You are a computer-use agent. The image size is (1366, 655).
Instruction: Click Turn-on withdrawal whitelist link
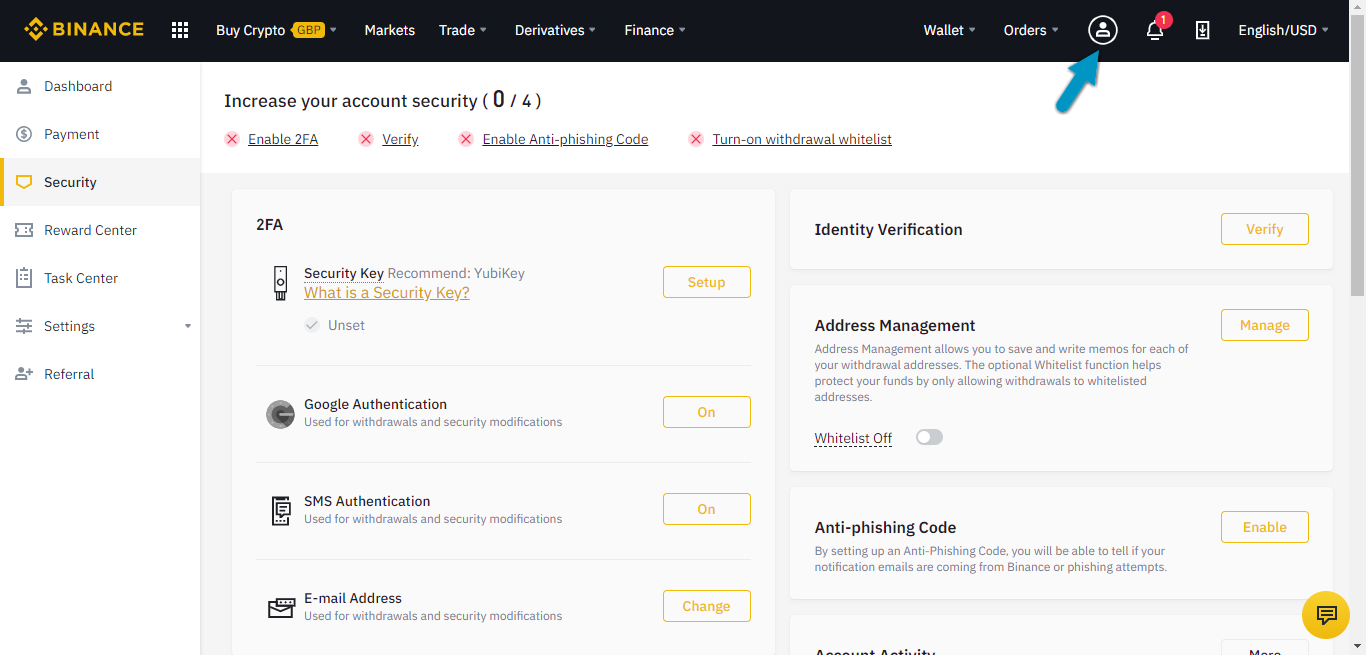coord(802,139)
